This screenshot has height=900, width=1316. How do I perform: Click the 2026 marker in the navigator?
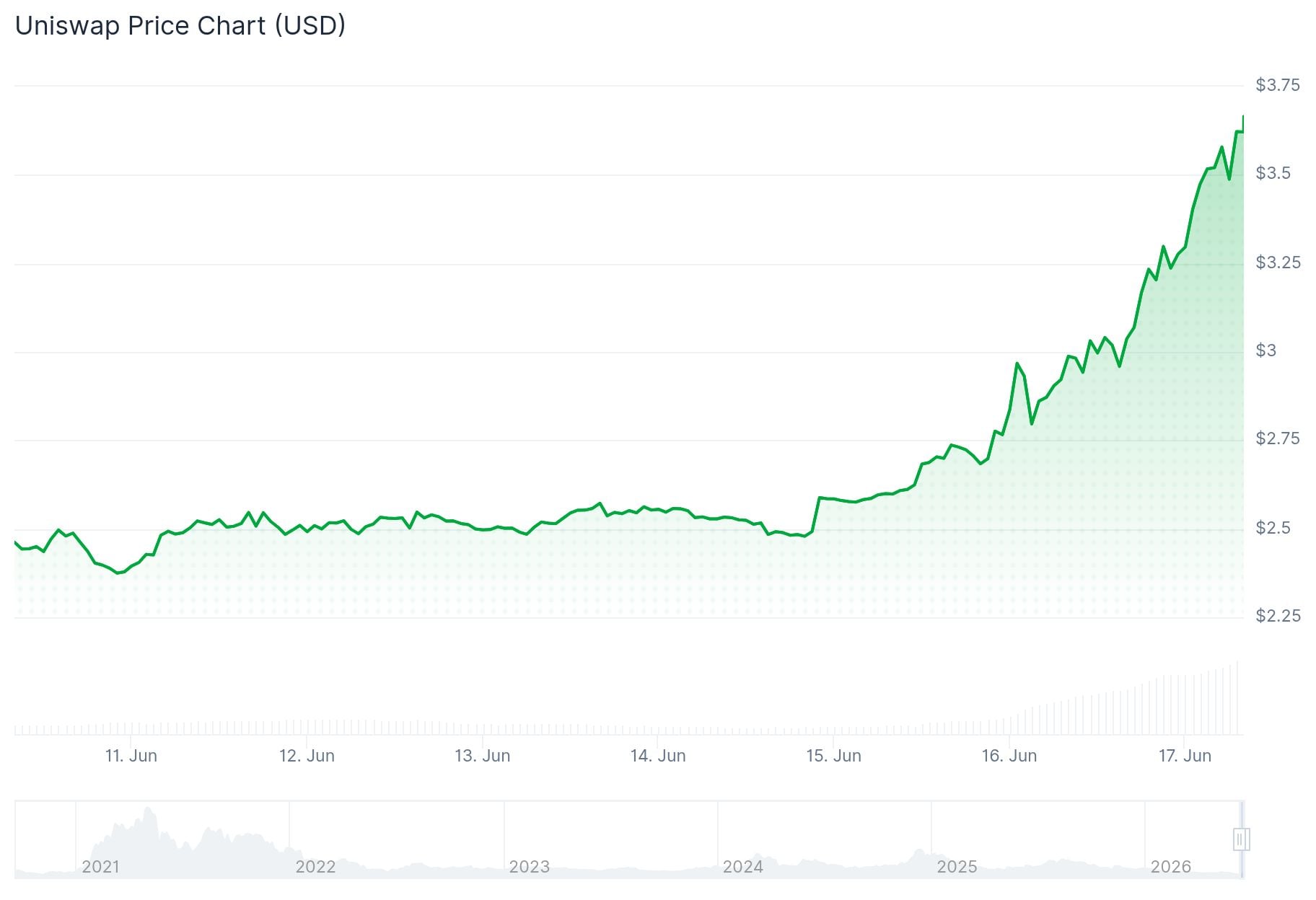[x=1170, y=867]
